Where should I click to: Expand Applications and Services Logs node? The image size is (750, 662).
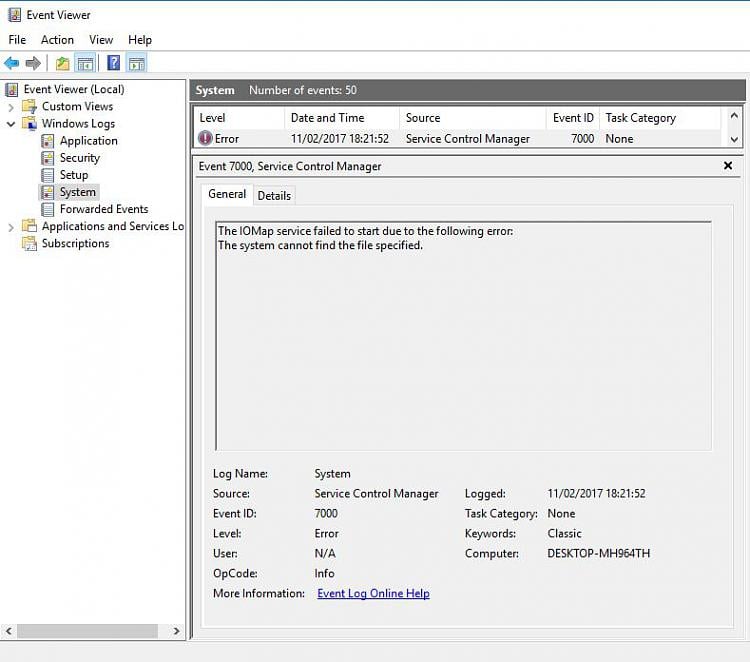pos(11,227)
